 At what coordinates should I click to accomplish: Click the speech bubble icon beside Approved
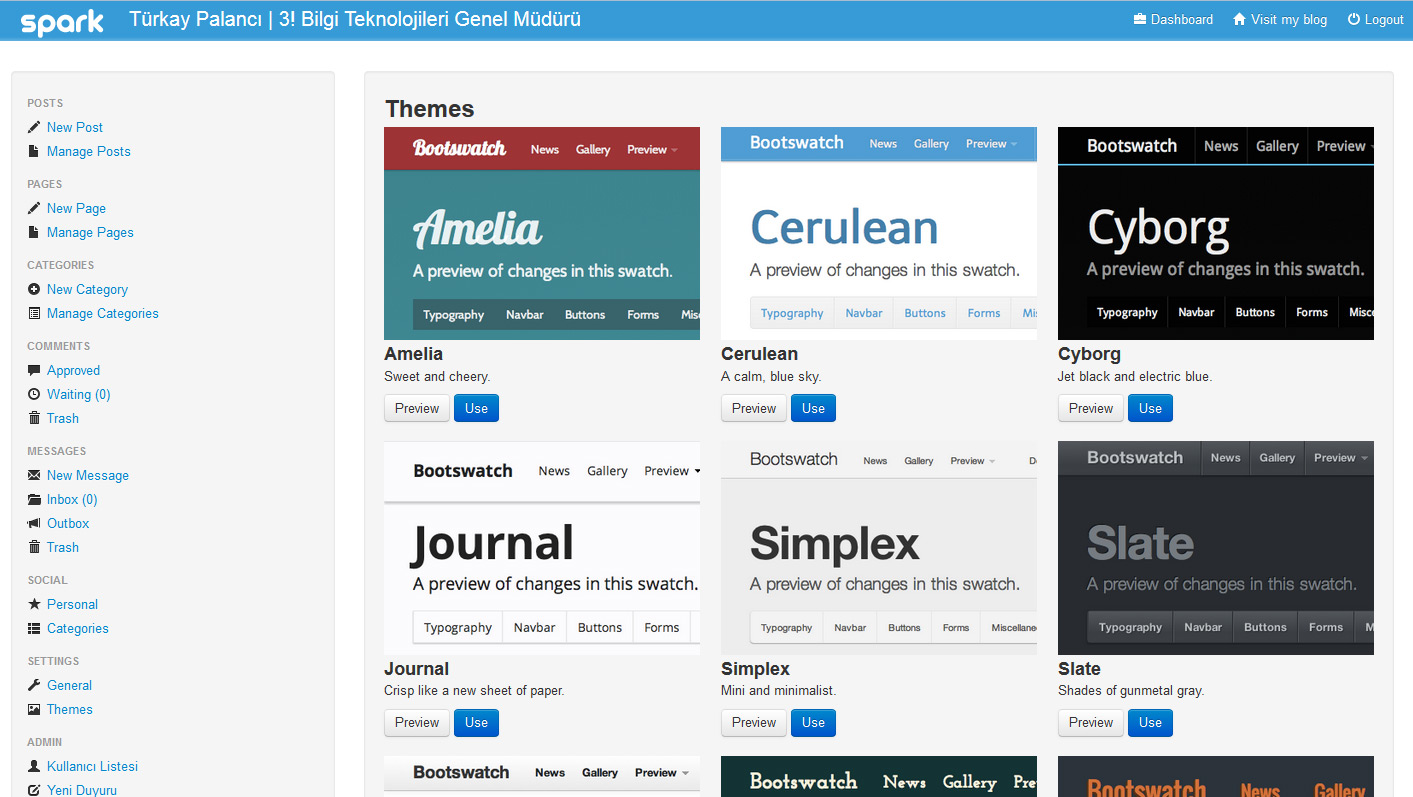pyautogui.click(x=34, y=370)
